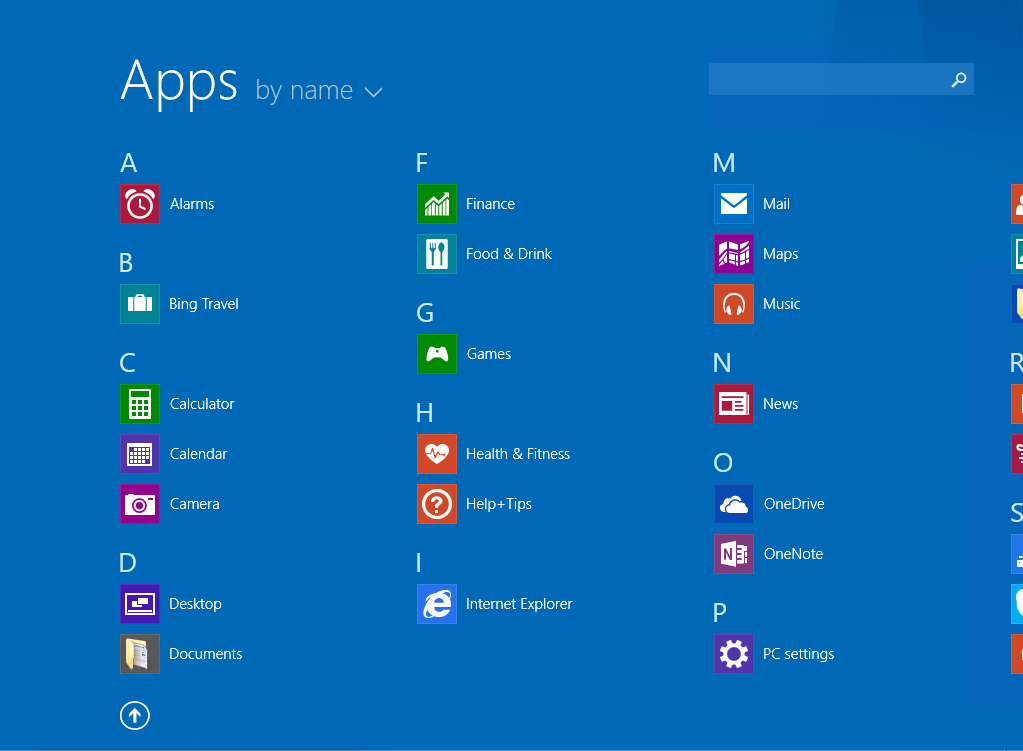Launch Bing Travel suitcase icon
The width and height of the screenshot is (1023, 751).
[x=139, y=304]
